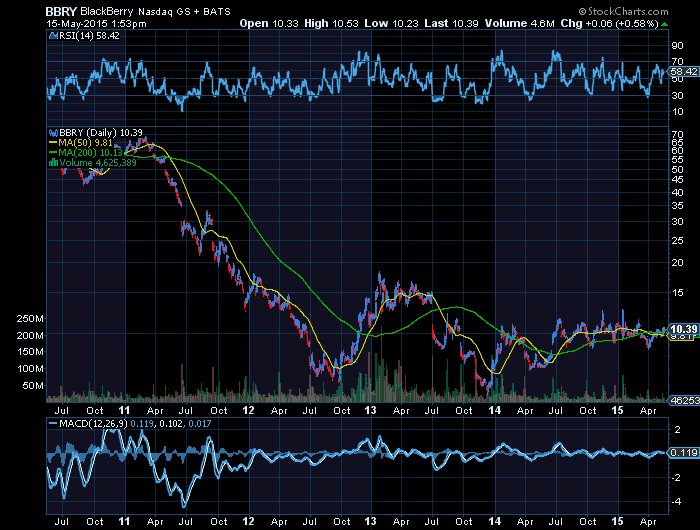Click the Last 10.39 value in the header
700x530 pixels.
451,23
